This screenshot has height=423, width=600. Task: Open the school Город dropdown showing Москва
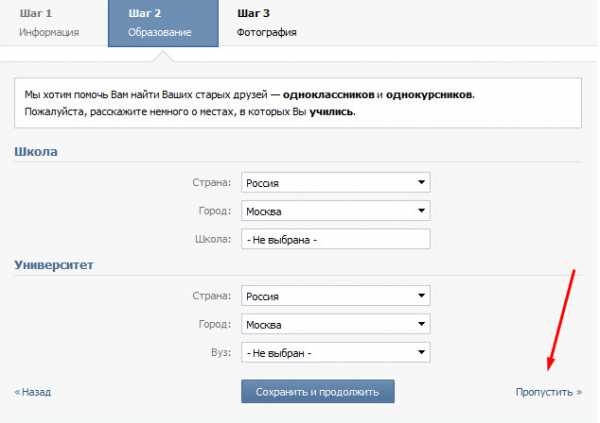tap(336, 211)
